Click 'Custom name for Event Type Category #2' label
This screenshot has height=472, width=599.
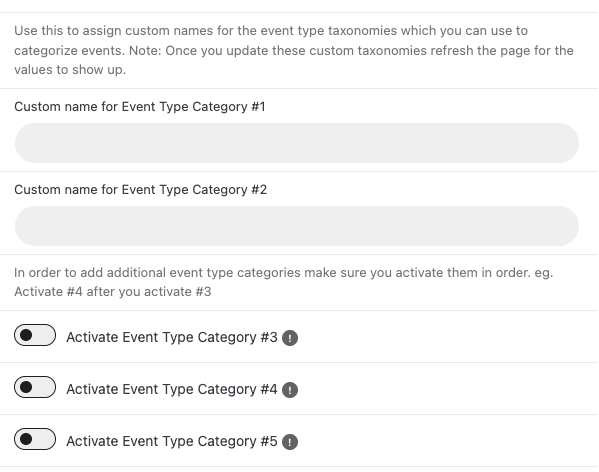[x=141, y=190]
